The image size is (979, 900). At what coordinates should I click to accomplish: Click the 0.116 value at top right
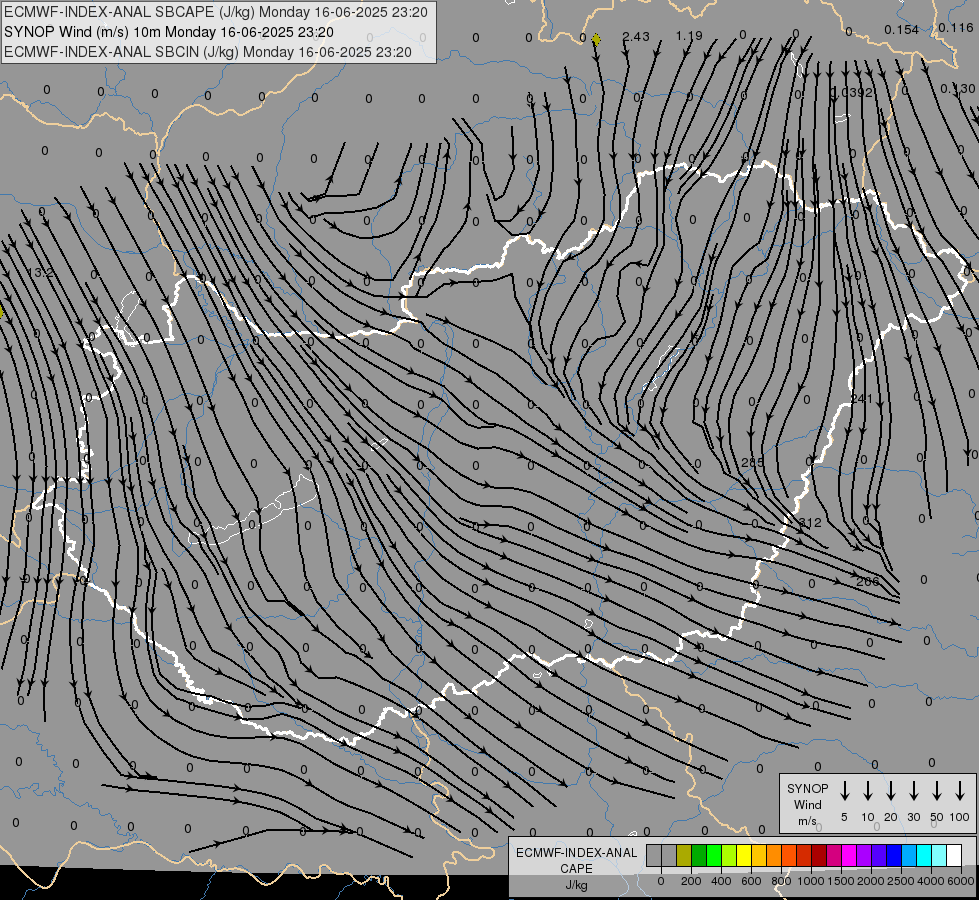click(x=956, y=27)
